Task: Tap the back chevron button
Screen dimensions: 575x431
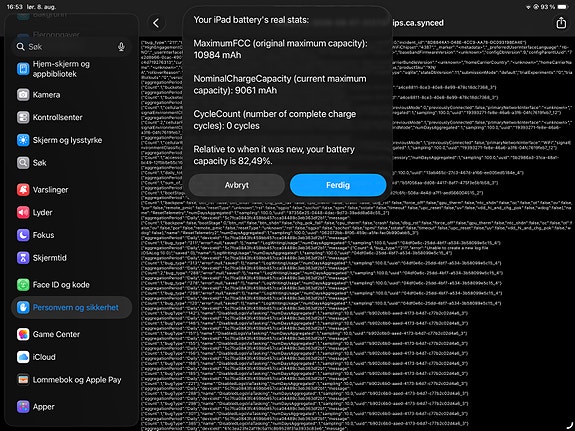Action: point(156,23)
